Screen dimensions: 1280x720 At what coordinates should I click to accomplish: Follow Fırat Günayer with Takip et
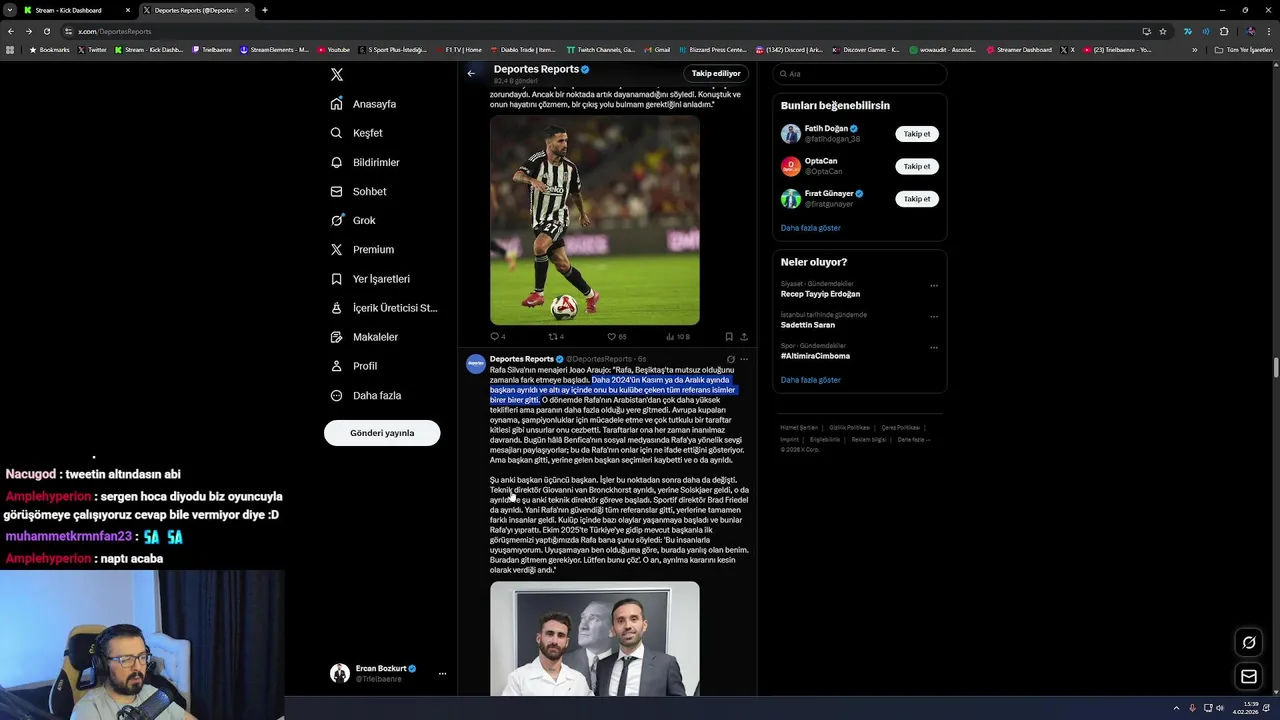[x=917, y=199]
